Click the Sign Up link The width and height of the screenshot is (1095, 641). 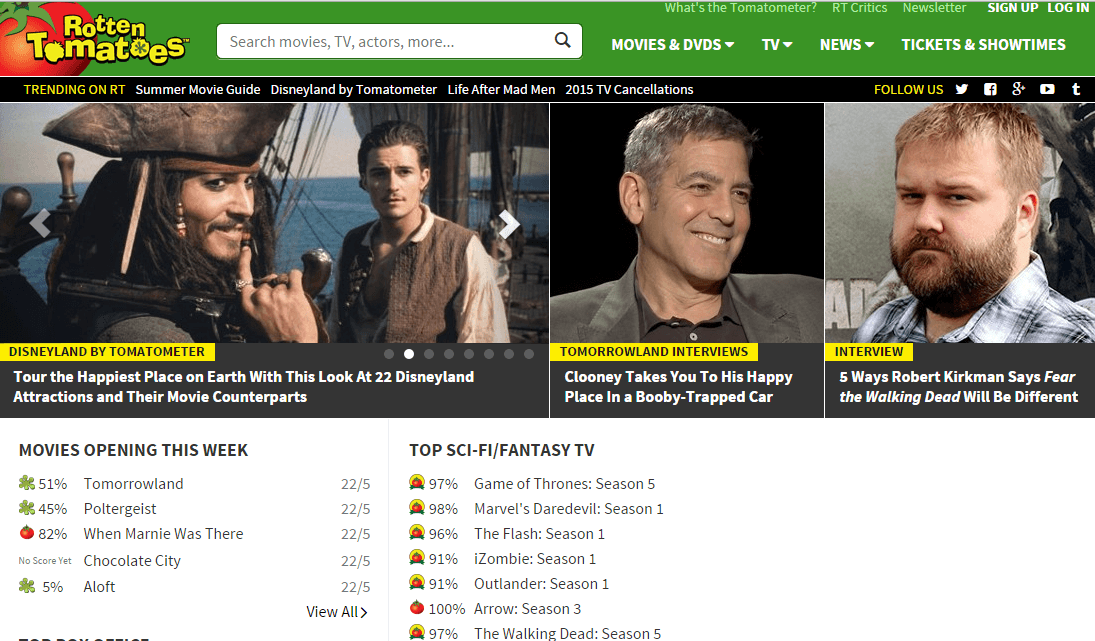point(1012,8)
